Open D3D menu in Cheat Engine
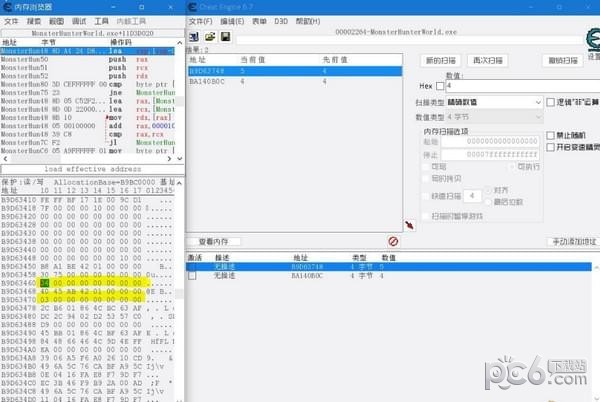 coord(281,21)
